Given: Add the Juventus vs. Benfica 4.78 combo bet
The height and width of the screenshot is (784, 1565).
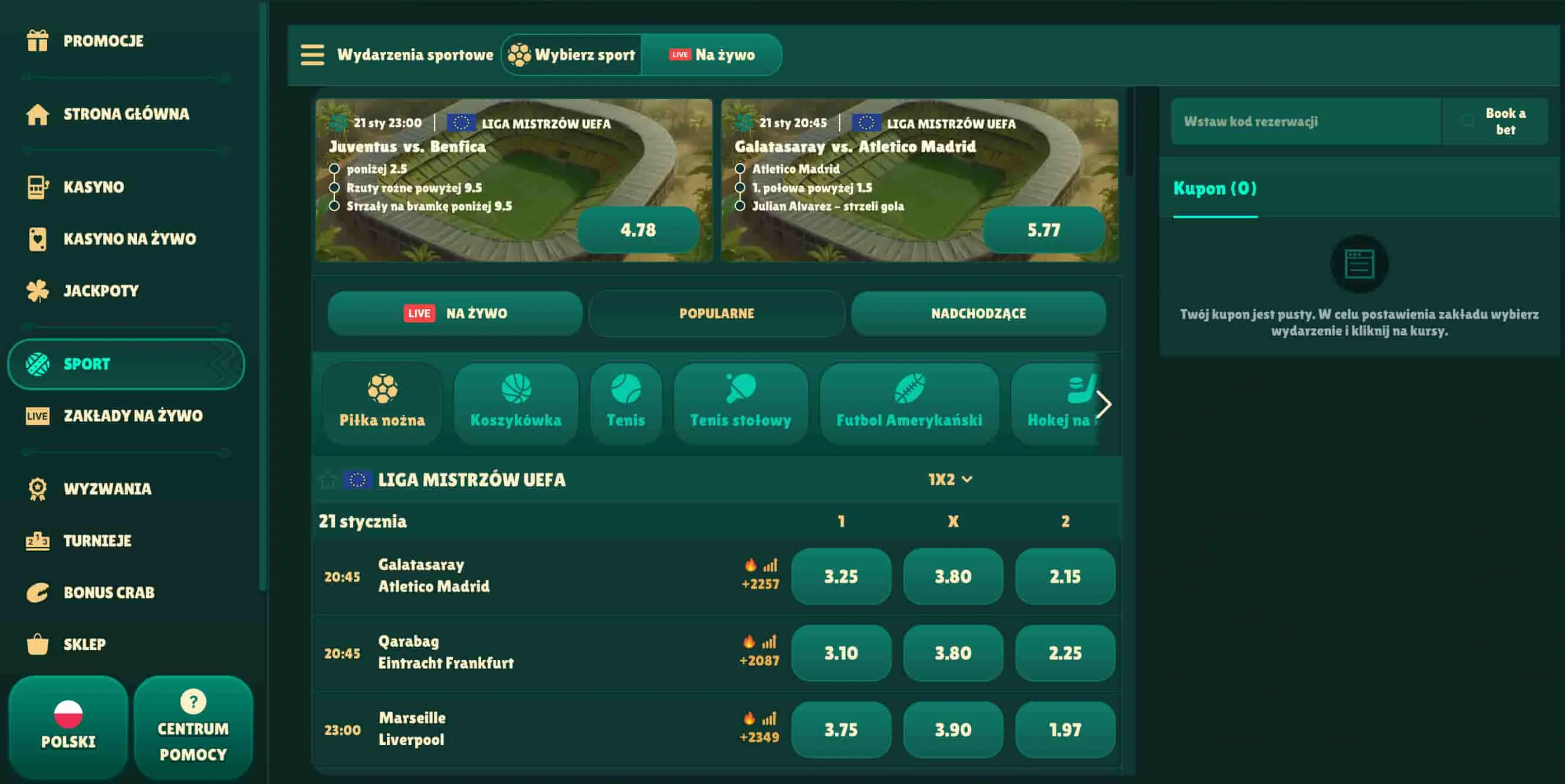Looking at the screenshot, I should [x=638, y=229].
